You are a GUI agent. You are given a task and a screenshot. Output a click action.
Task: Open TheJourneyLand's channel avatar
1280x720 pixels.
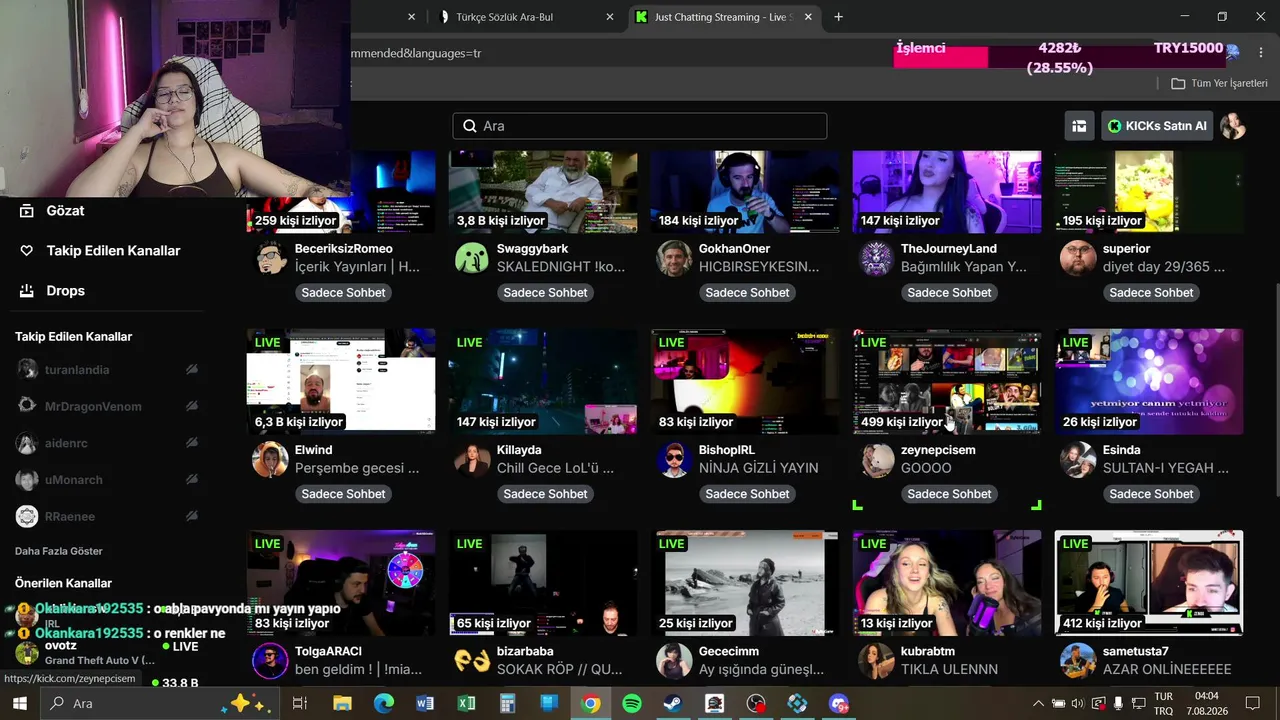point(876,258)
